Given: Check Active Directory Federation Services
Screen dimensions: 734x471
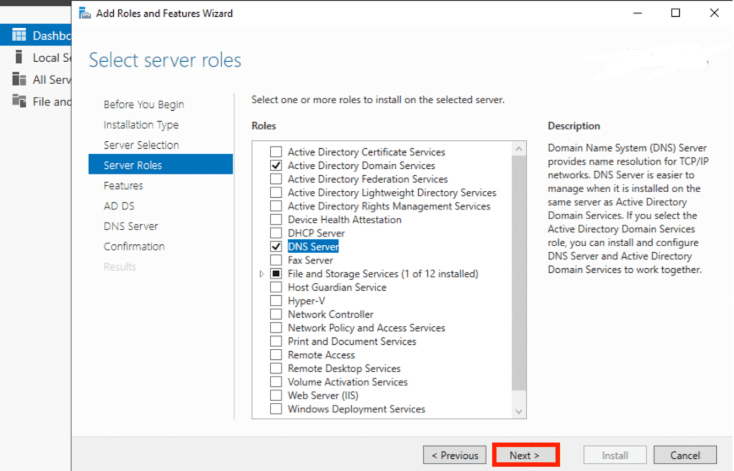Looking at the screenshot, I should 276,179.
